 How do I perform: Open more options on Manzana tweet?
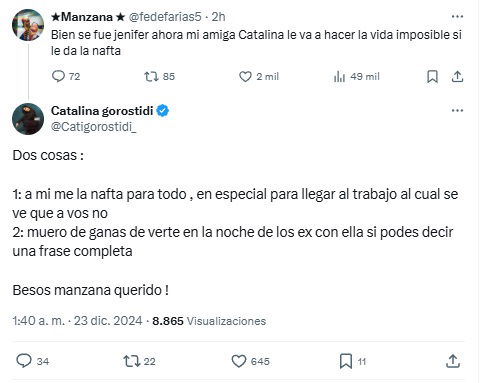point(457,16)
